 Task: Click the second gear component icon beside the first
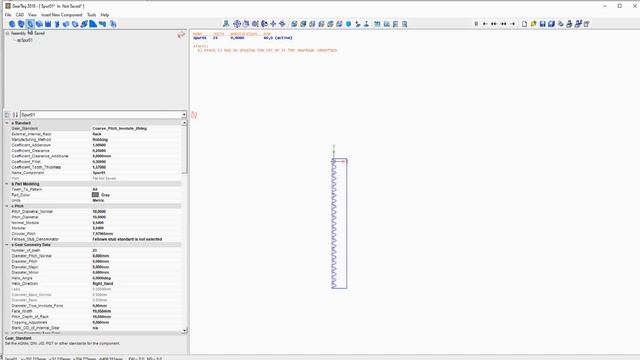[x=21, y=24]
